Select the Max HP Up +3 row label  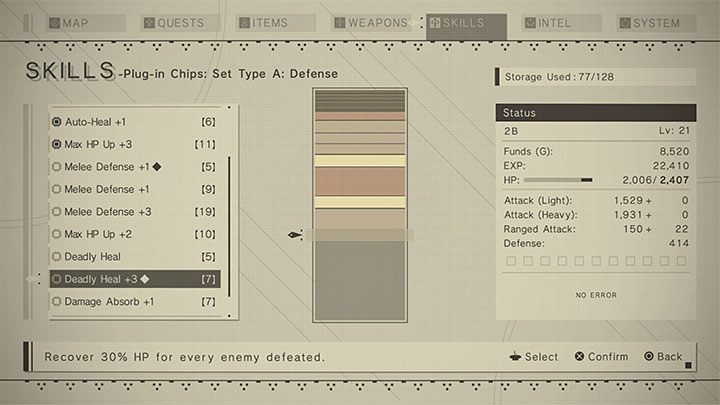(98, 144)
